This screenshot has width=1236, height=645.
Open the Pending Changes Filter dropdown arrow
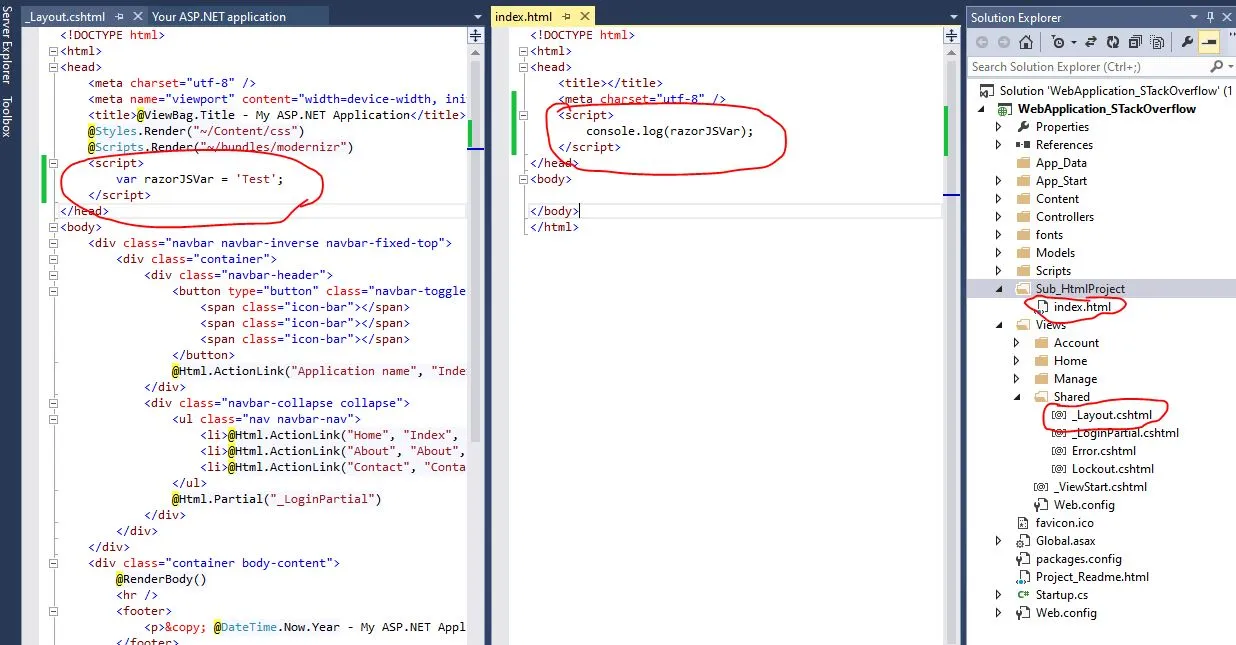click(1073, 42)
